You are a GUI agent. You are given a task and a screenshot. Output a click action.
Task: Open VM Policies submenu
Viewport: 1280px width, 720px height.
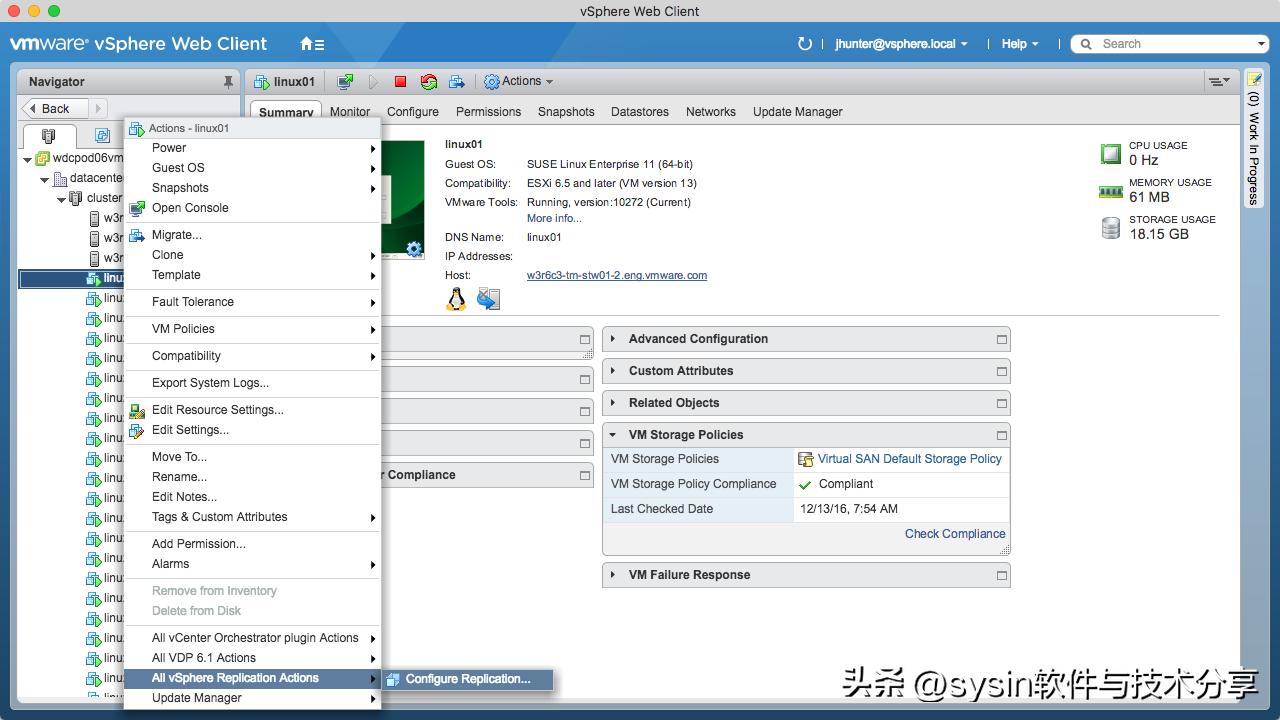point(252,329)
